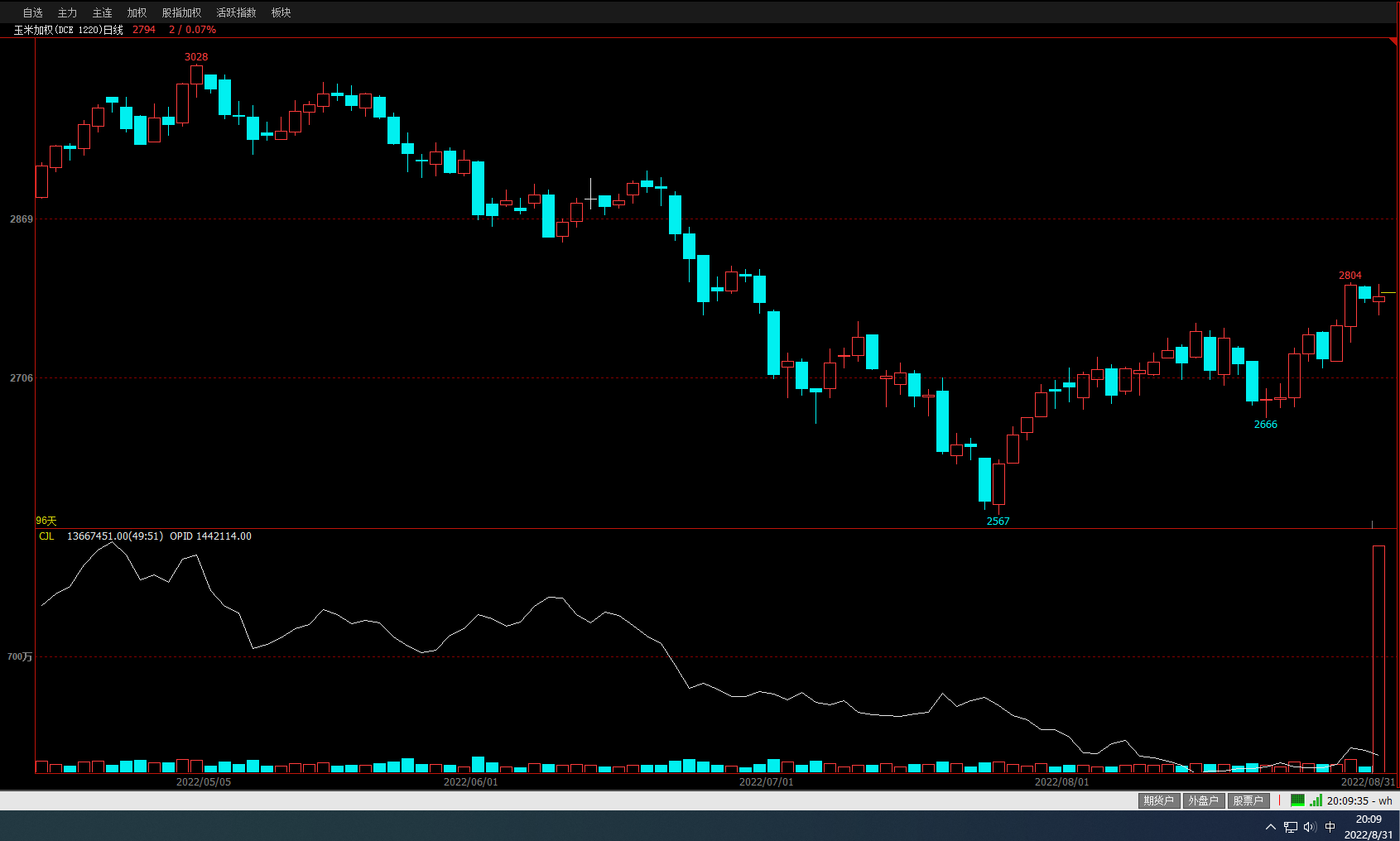Viewport: 1400px width, 841px height.
Task: Click the OPID 1442114.00 open interest value
Action: click(210, 536)
